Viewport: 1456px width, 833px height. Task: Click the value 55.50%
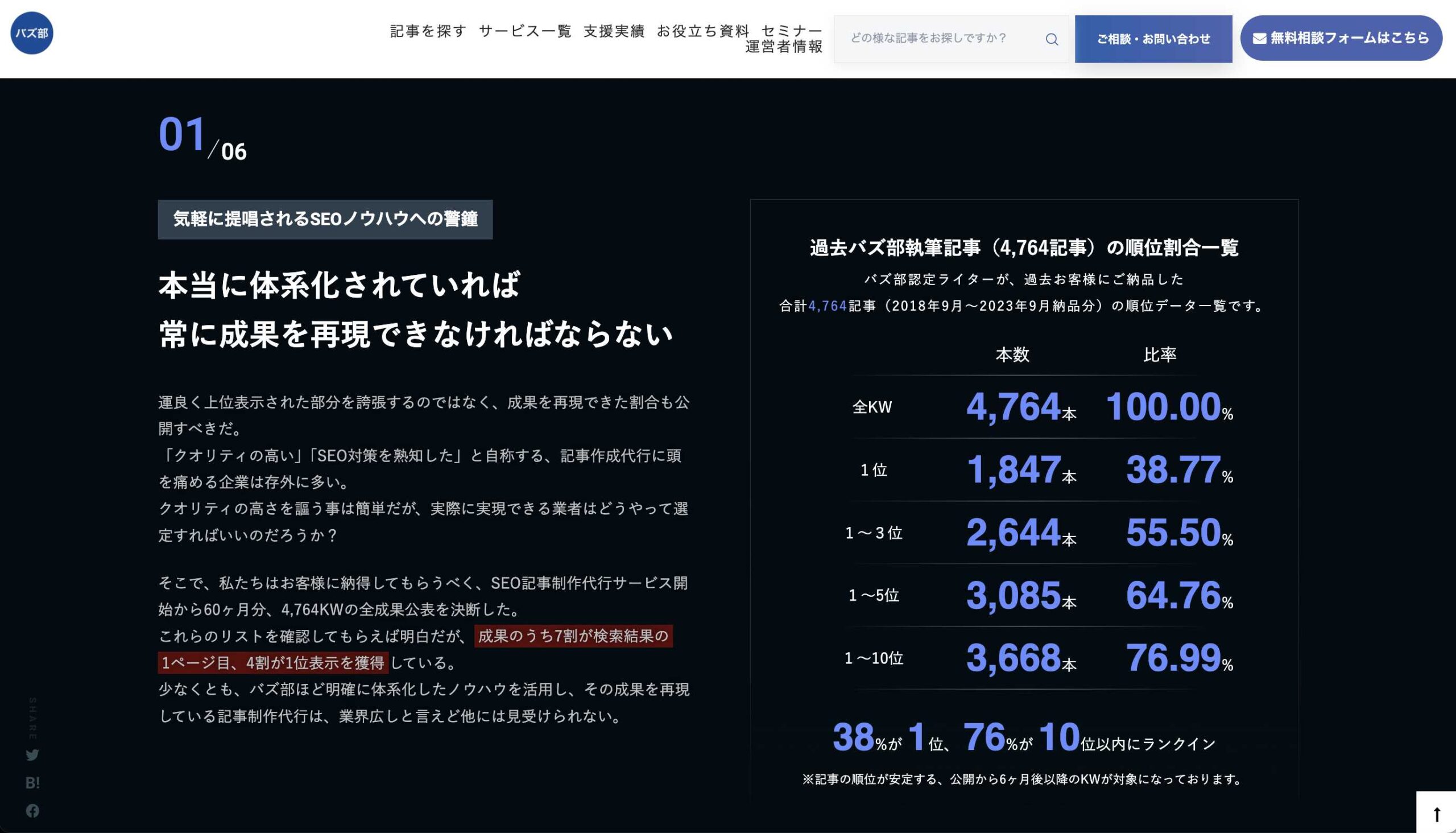(1179, 533)
